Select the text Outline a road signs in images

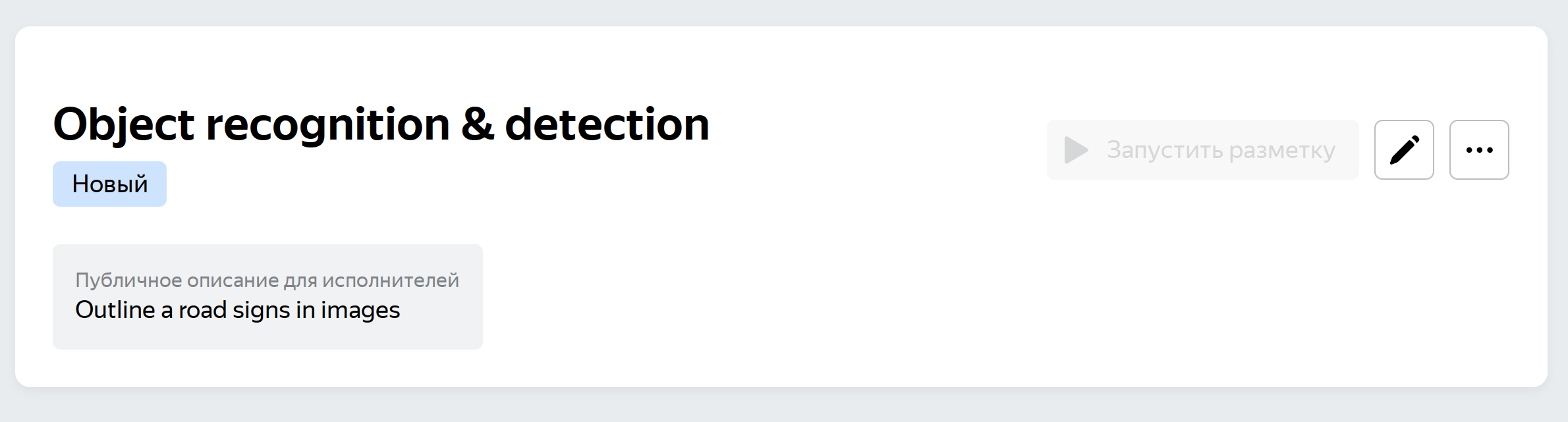coord(237,309)
